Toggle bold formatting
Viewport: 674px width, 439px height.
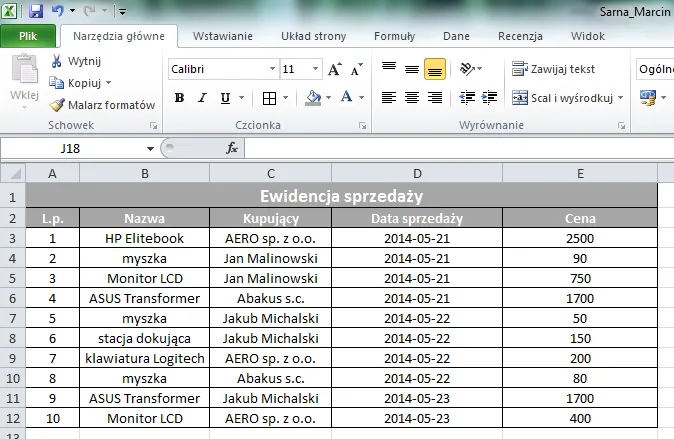pyautogui.click(x=179, y=98)
